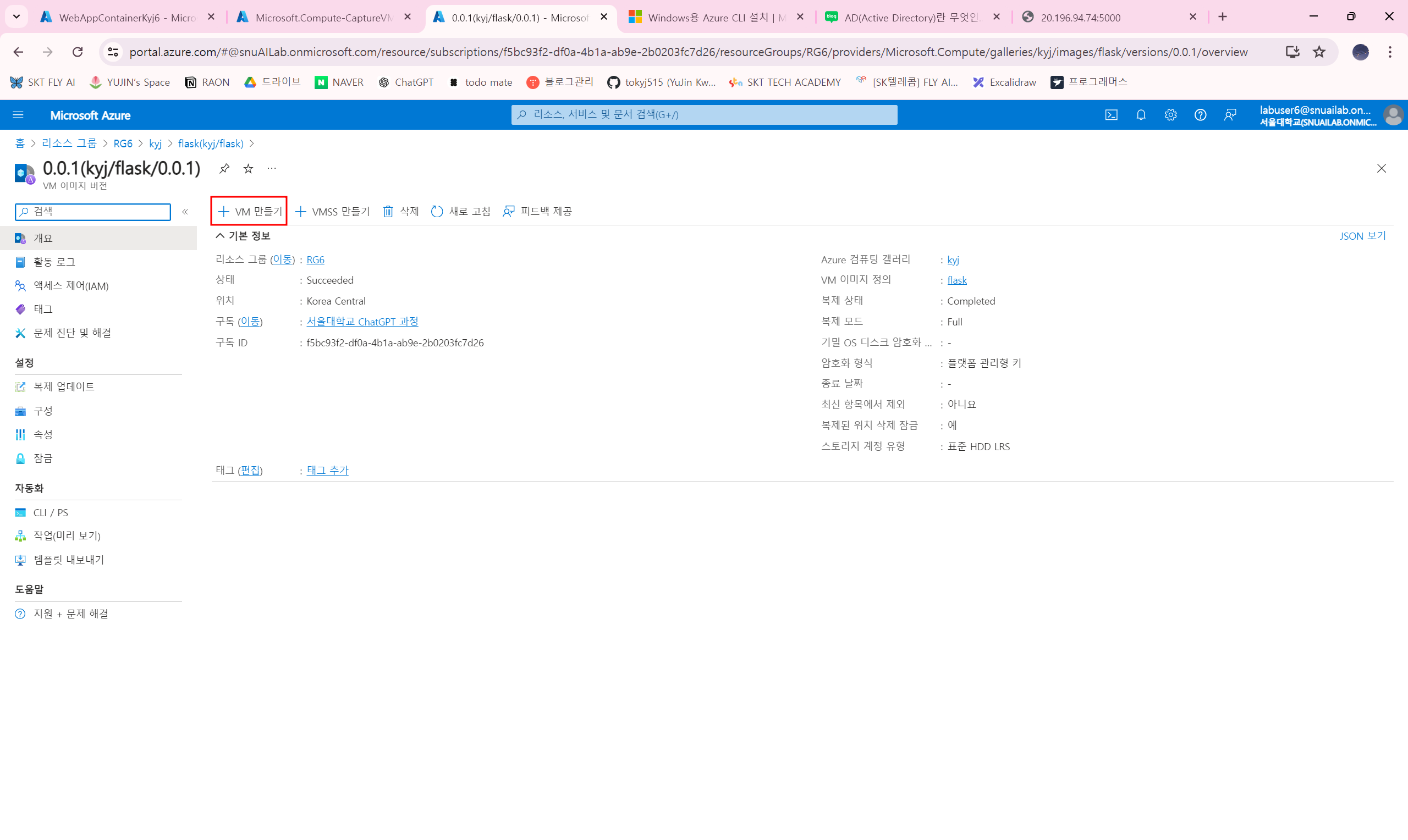Image resolution: width=1408 pixels, height=840 pixels.
Task: Click the help question mark icon
Action: click(x=1200, y=115)
